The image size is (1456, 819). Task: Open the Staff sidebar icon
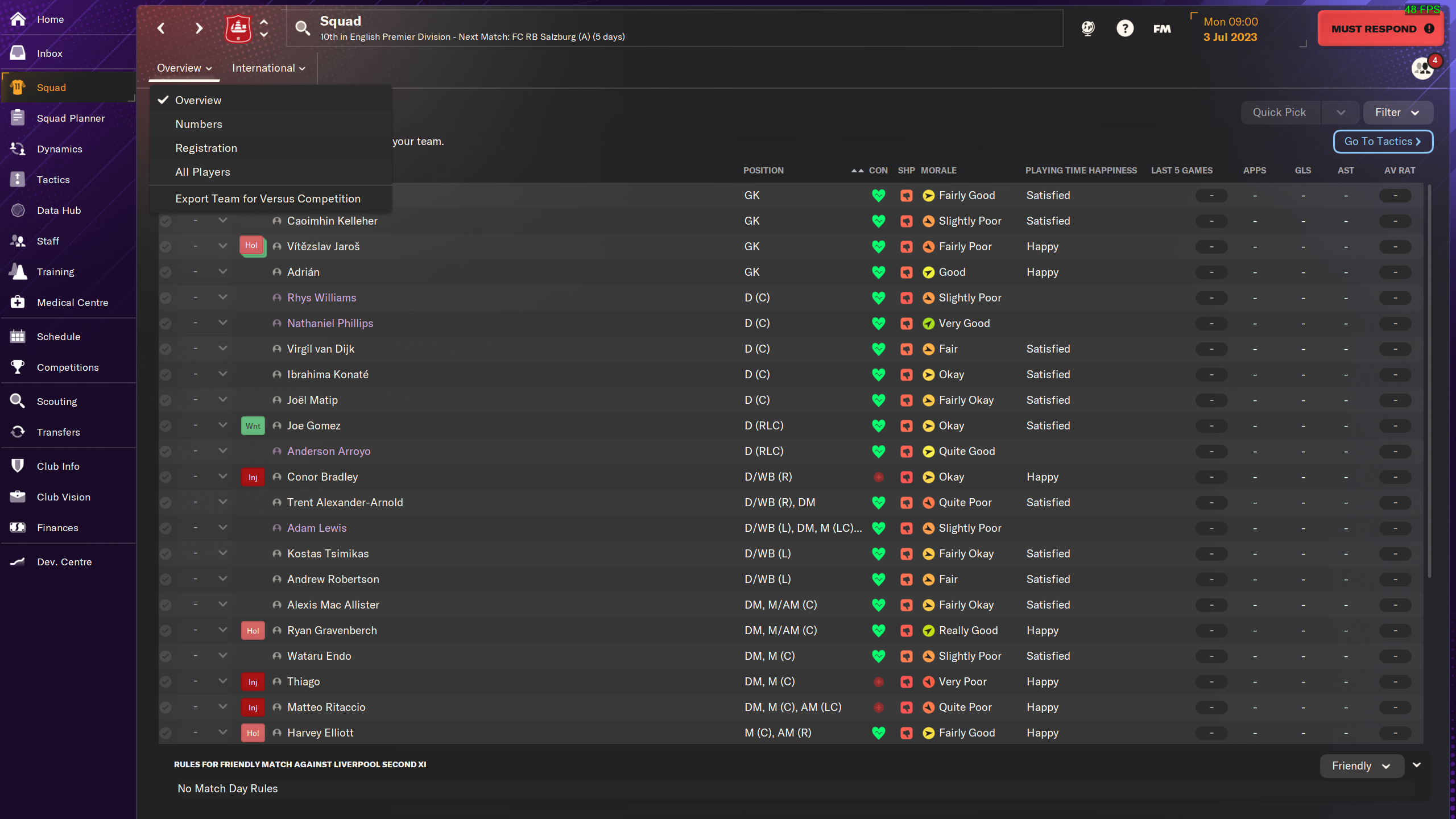tap(18, 241)
